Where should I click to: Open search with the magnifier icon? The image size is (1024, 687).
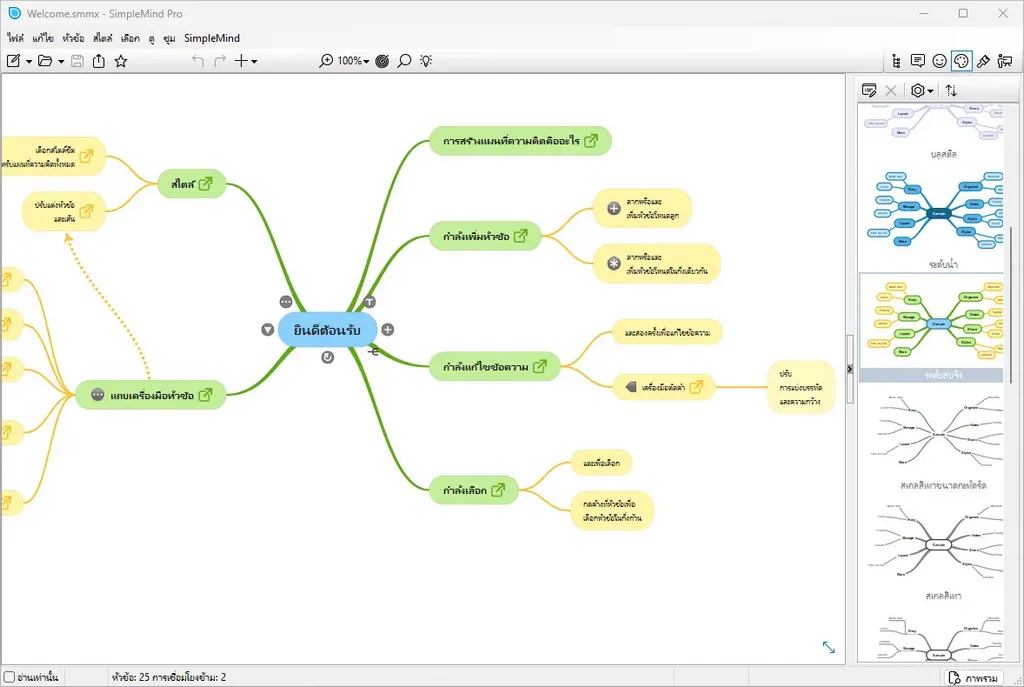click(404, 61)
